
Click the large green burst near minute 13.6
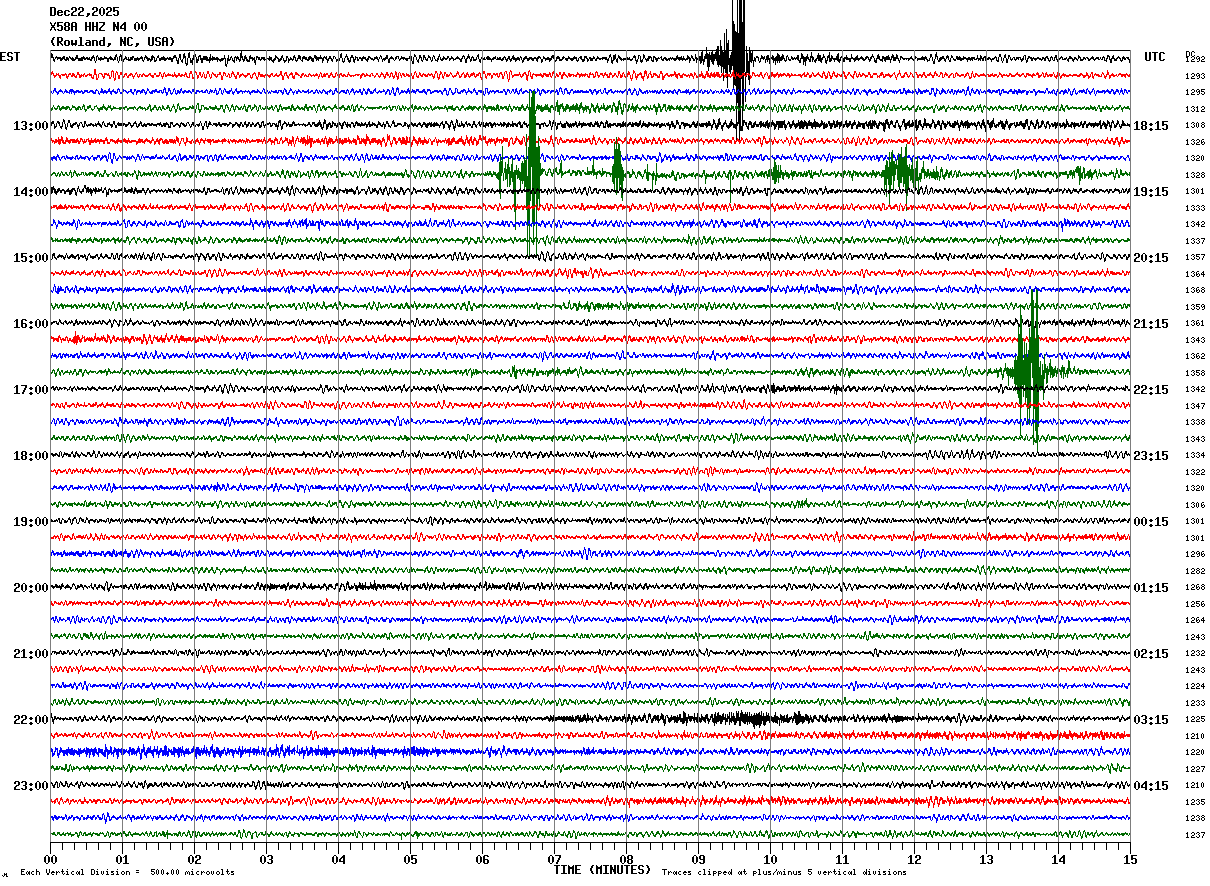click(x=1029, y=370)
